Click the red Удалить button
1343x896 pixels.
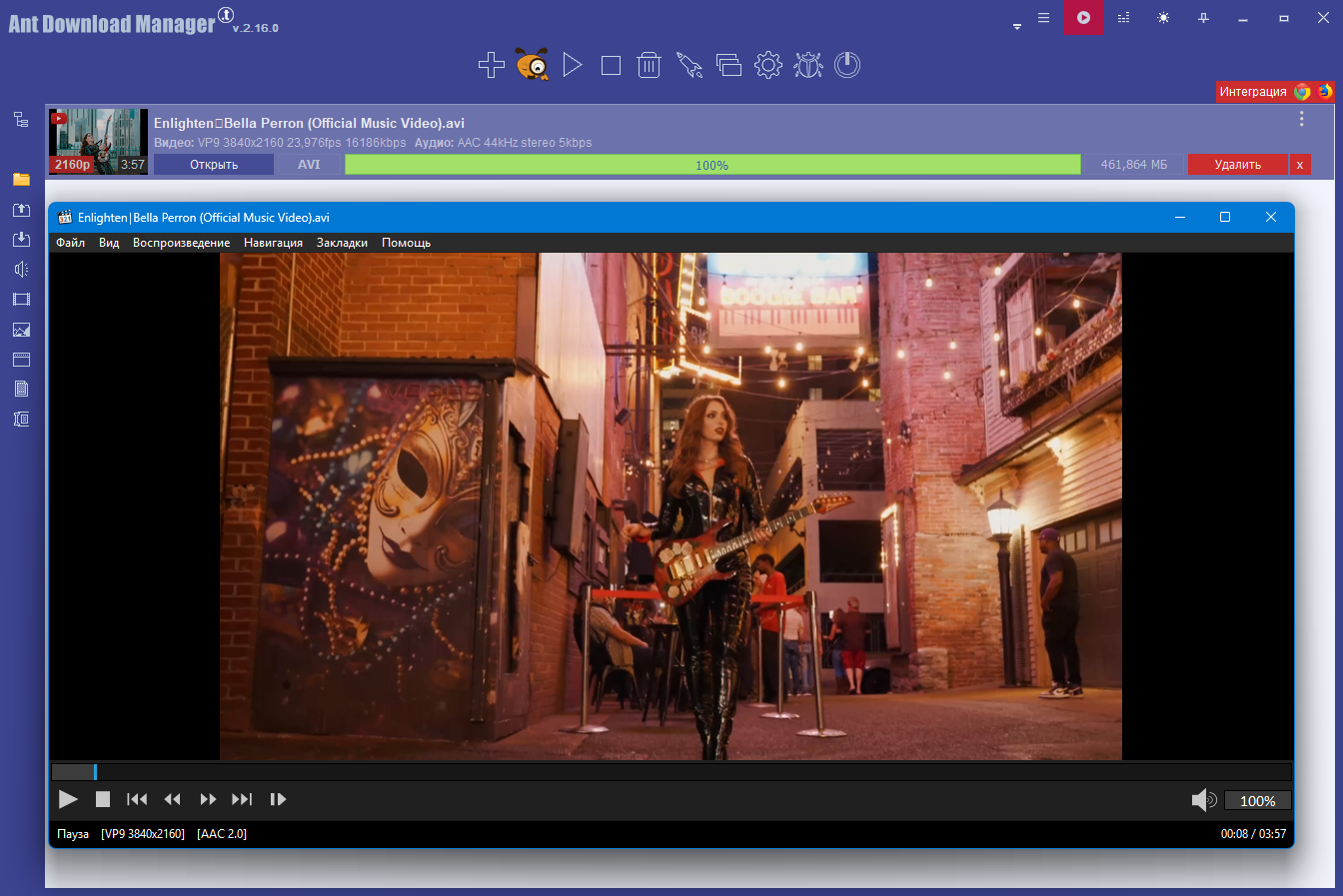1238,165
